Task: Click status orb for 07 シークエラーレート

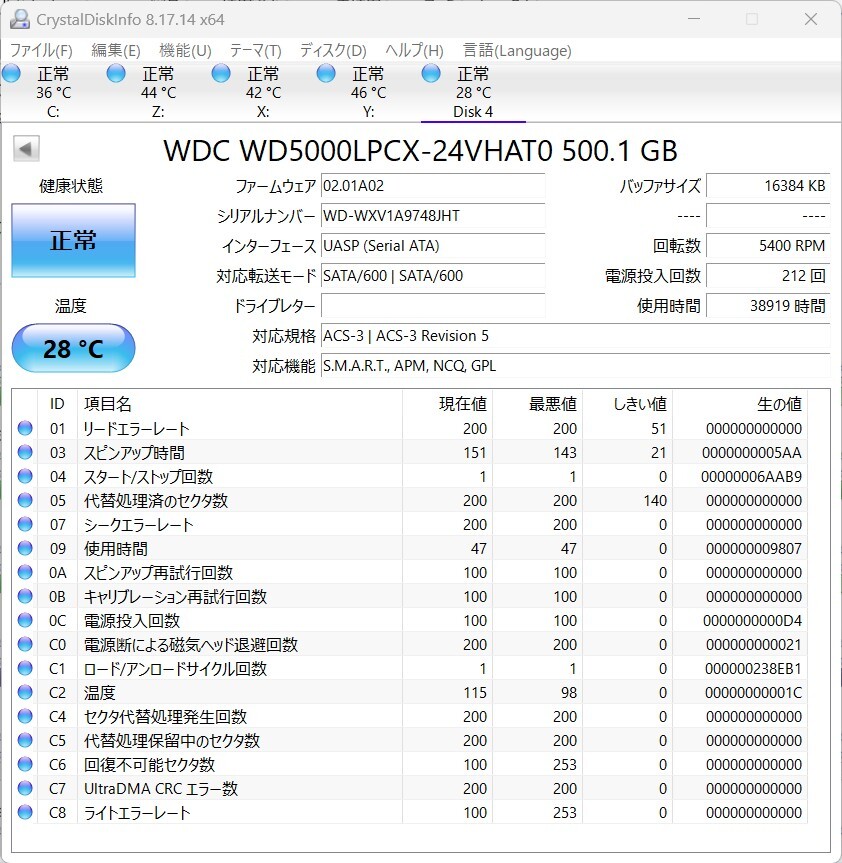Action: coord(25,524)
